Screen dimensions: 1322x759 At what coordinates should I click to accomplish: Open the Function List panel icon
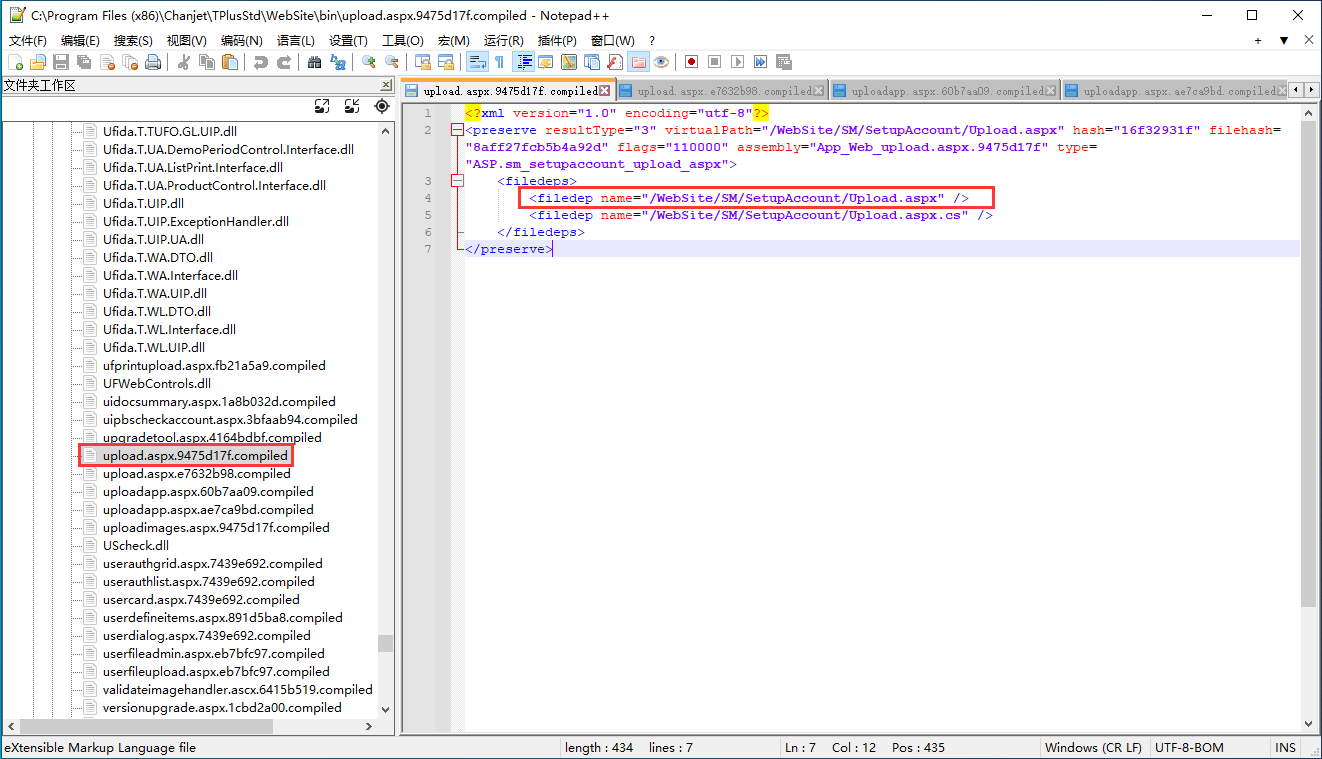[615, 62]
